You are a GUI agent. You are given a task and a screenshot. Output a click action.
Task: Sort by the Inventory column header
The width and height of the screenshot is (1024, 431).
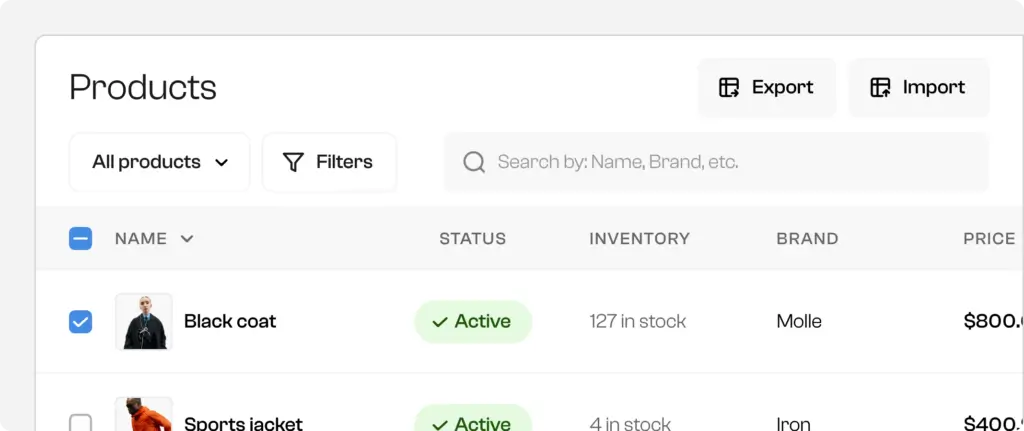pos(639,239)
